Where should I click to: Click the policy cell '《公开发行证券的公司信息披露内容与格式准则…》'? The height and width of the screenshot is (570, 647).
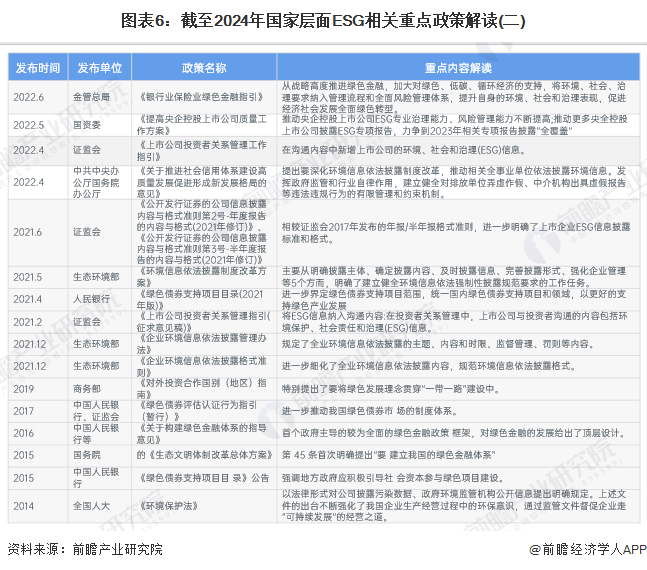point(202,232)
